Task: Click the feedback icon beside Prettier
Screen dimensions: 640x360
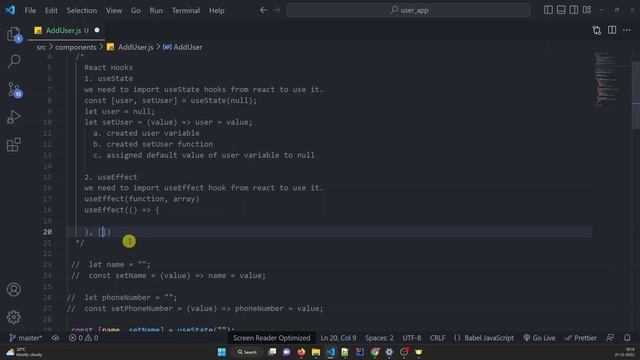Action: coord(610,338)
